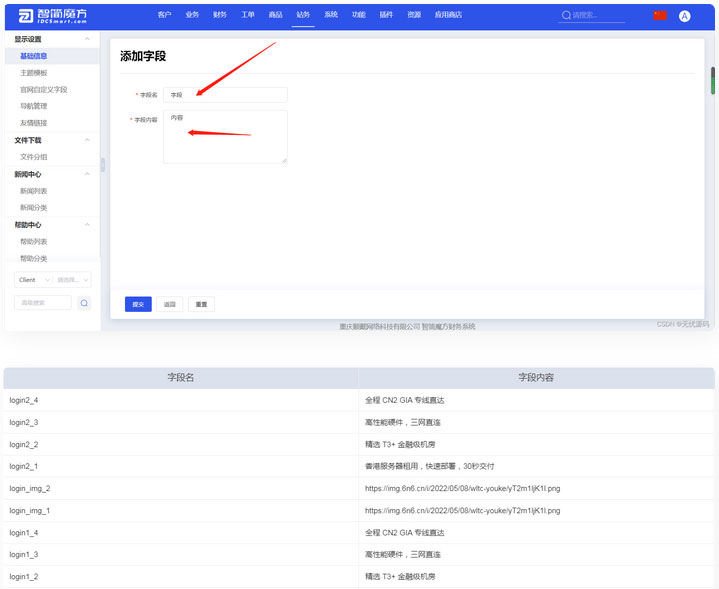
Task: Open the 站务 top menu
Action: click(x=303, y=16)
